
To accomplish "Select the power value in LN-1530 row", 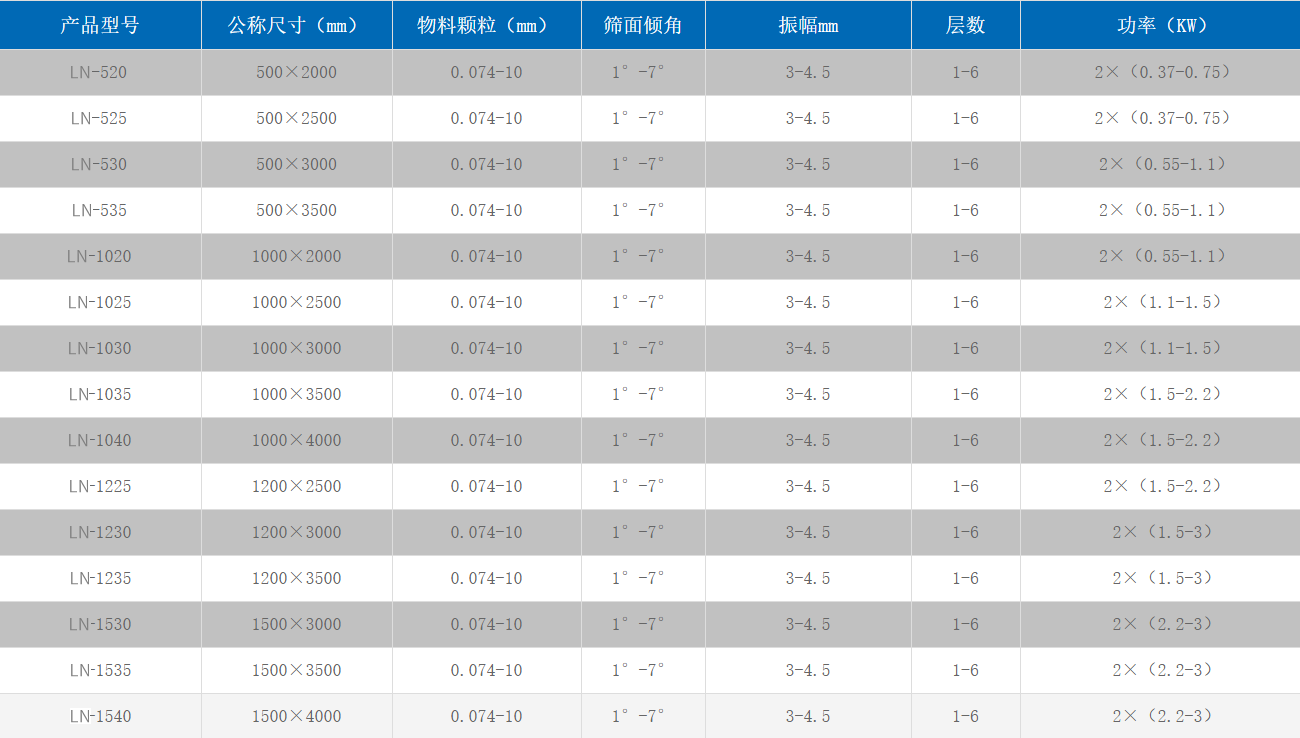I will 1162,624.
